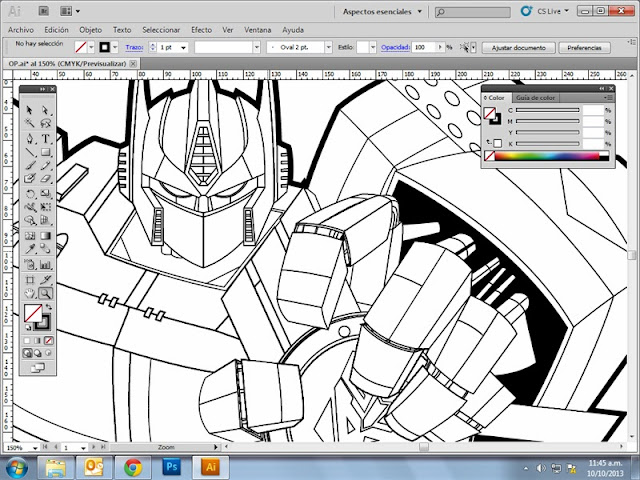Screen dimensions: 640x480
Task: Toggle fill/stroke swatch in Color panel
Action: tap(491, 114)
